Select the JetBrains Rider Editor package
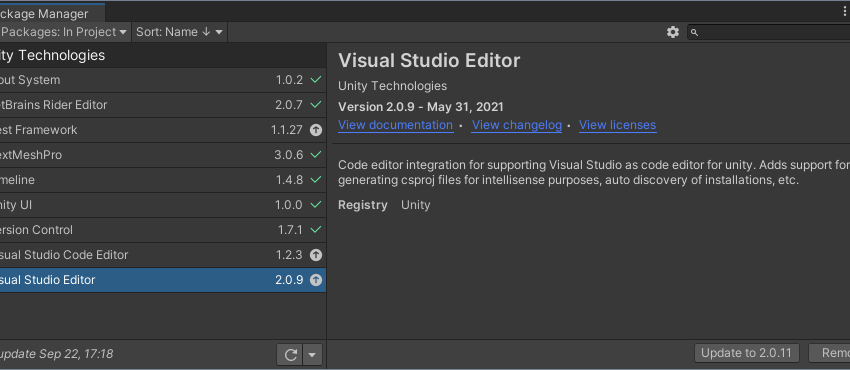This screenshot has height=370, width=850. tap(163, 105)
